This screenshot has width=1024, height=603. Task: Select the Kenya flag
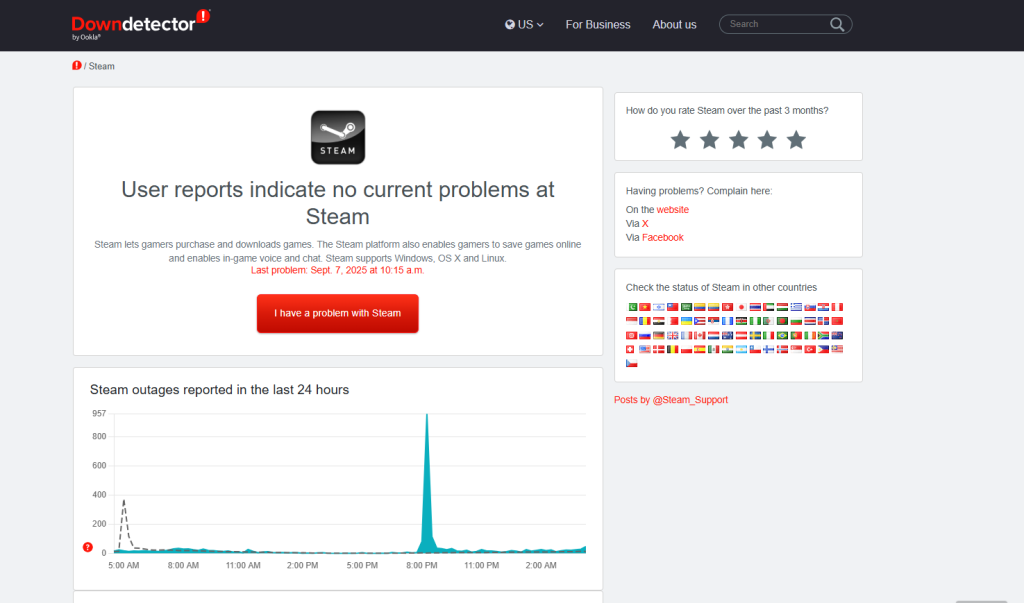741,321
